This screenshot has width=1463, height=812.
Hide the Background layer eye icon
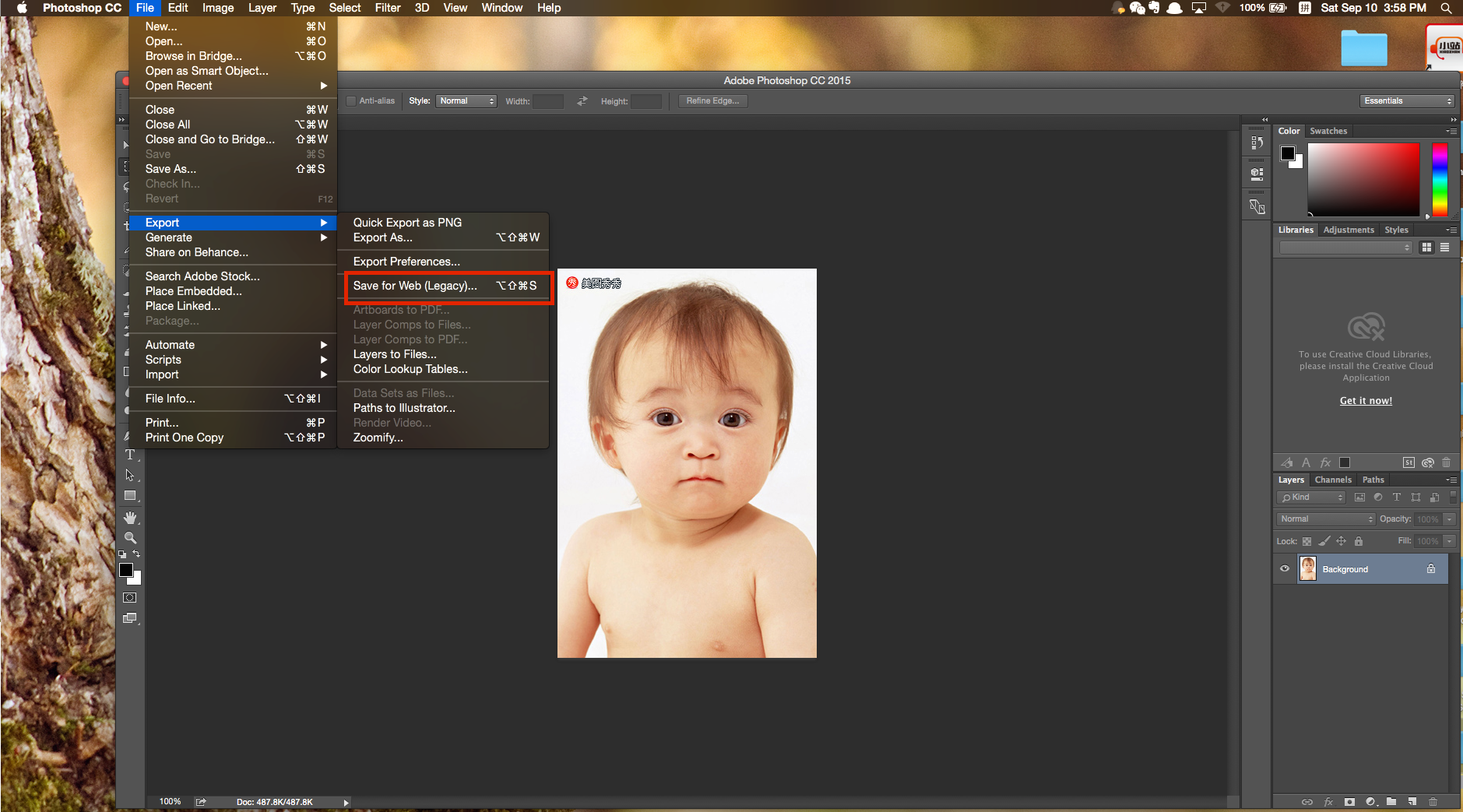coord(1285,569)
